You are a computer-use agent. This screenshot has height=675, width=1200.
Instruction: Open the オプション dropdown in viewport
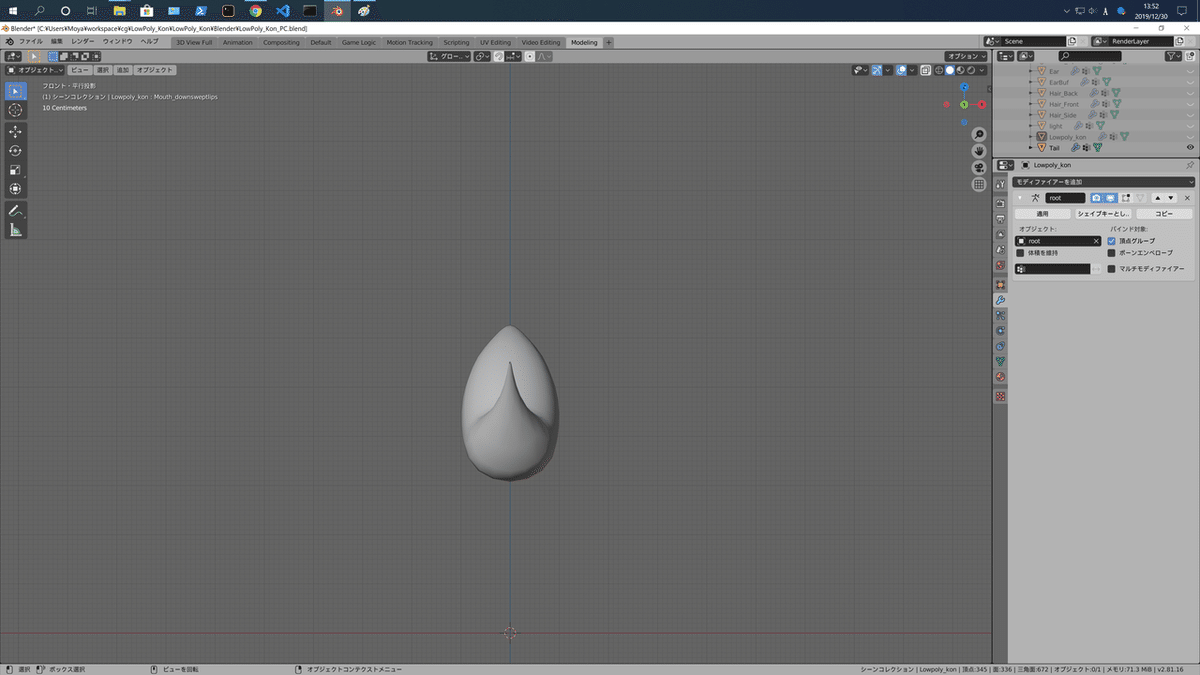(x=967, y=56)
